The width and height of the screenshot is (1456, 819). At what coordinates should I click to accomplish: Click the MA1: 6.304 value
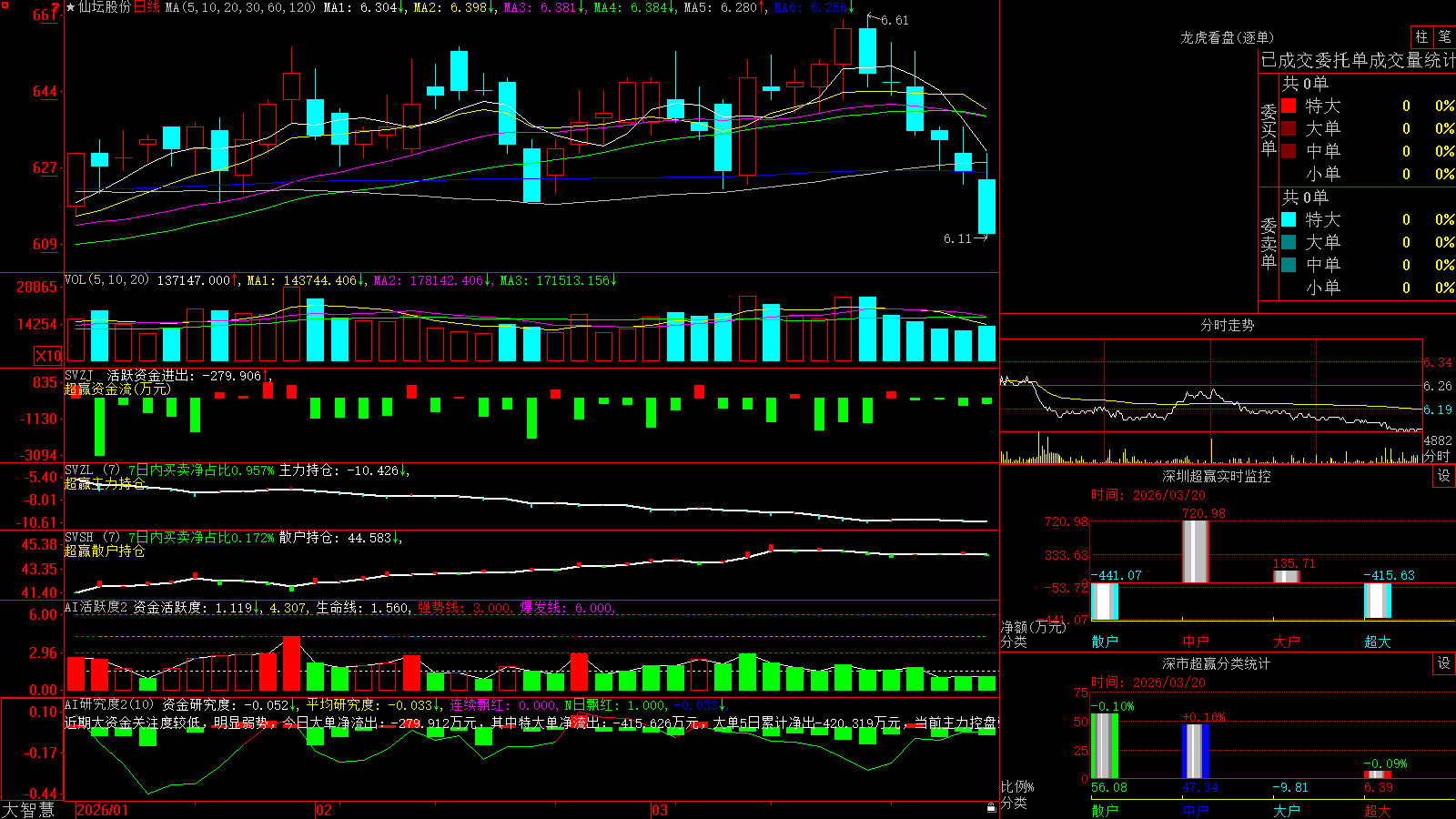[x=364, y=7]
